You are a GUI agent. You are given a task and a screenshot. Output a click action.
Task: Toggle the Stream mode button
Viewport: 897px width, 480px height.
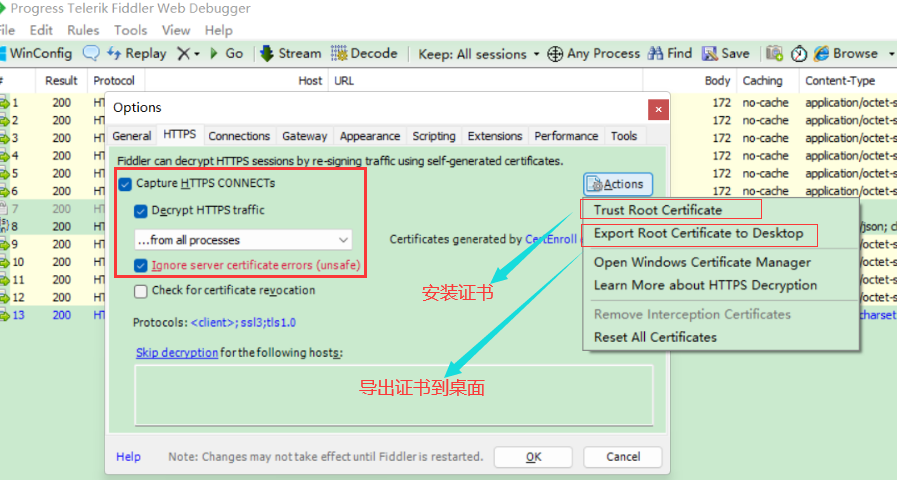coord(291,53)
